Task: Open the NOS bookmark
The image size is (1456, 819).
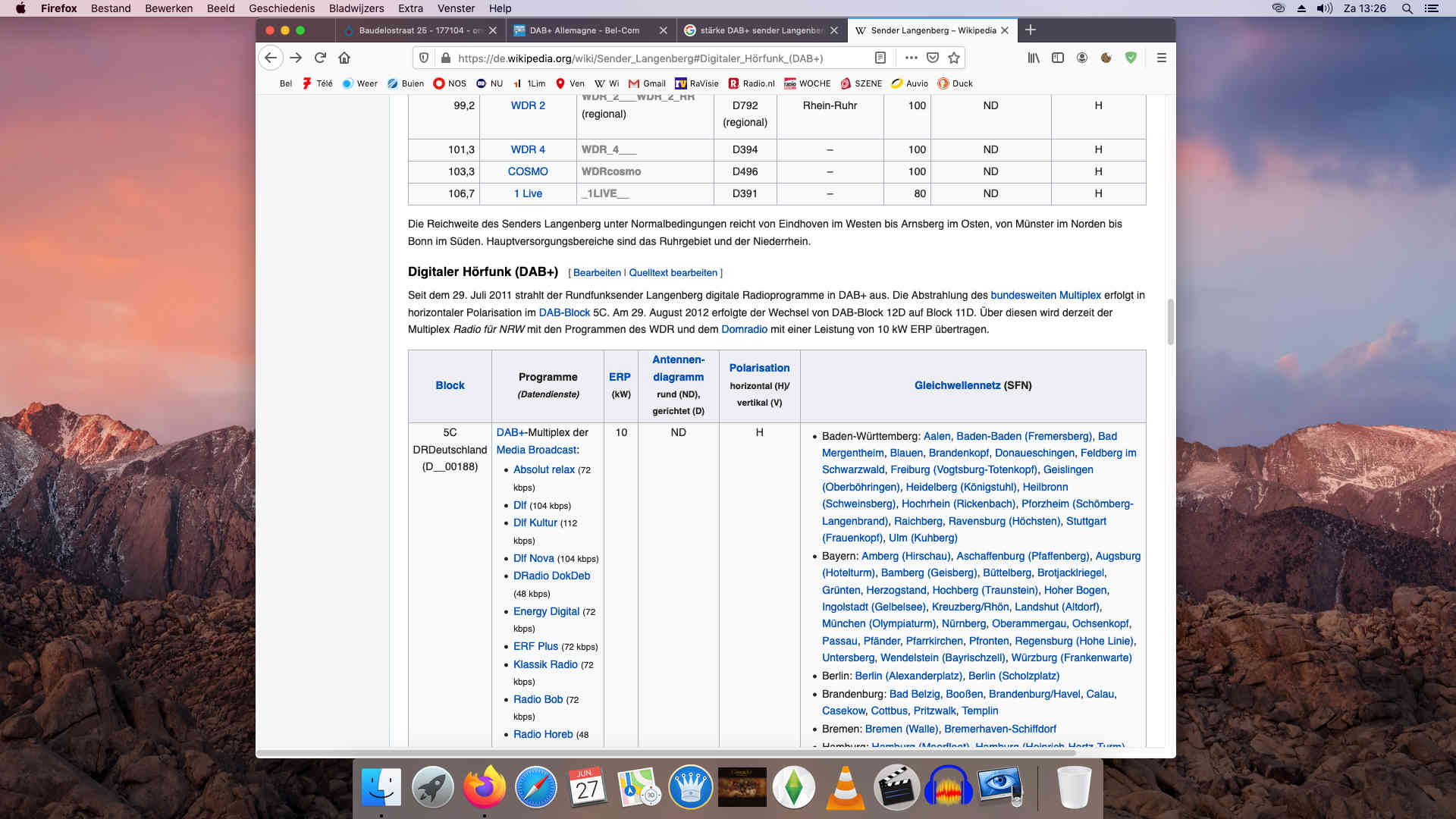Action: (x=450, y=83)
